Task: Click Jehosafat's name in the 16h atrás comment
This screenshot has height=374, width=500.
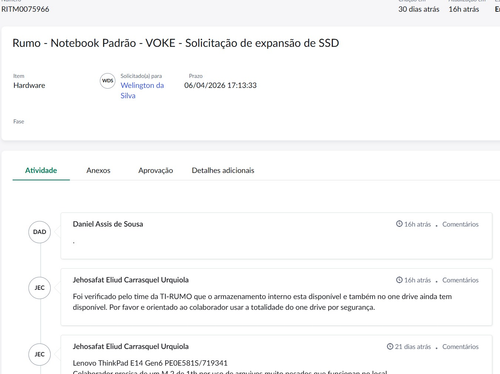Action: click(131, 280)
